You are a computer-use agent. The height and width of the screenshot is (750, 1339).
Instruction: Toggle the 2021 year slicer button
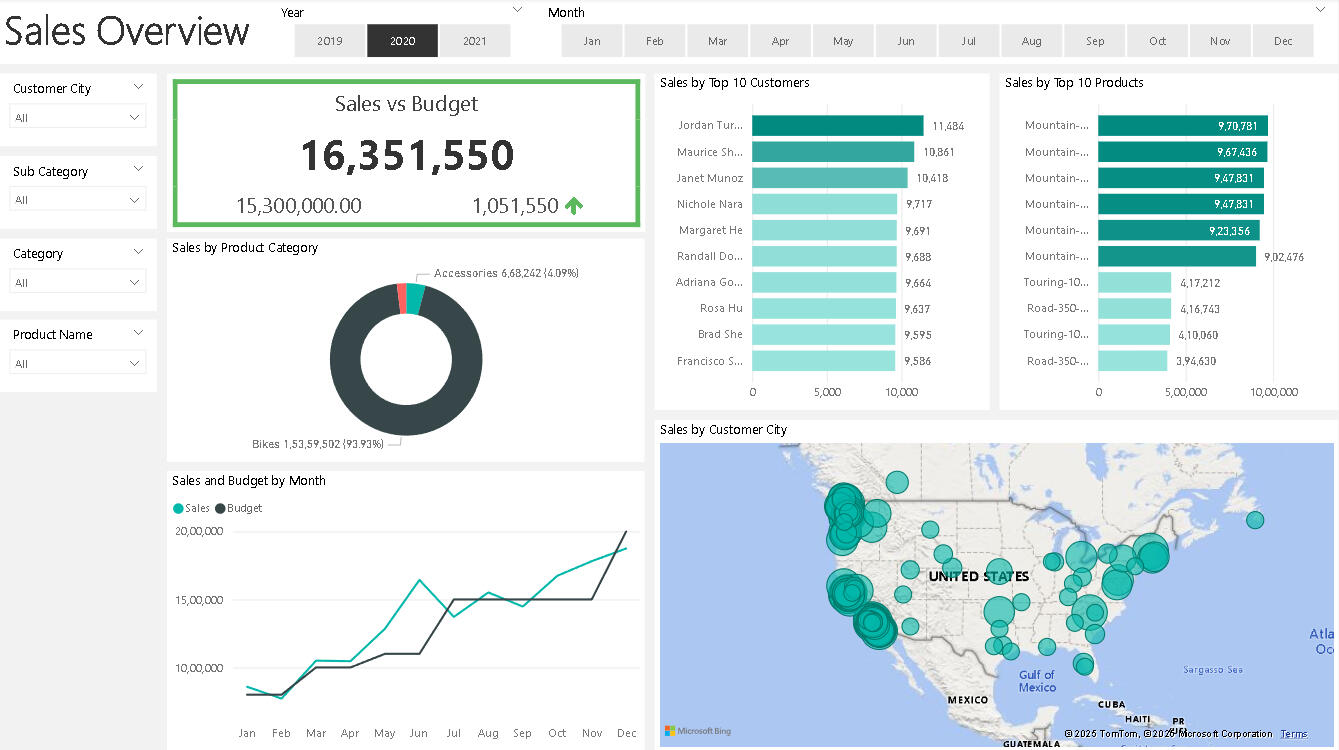[x=475, y=41]
